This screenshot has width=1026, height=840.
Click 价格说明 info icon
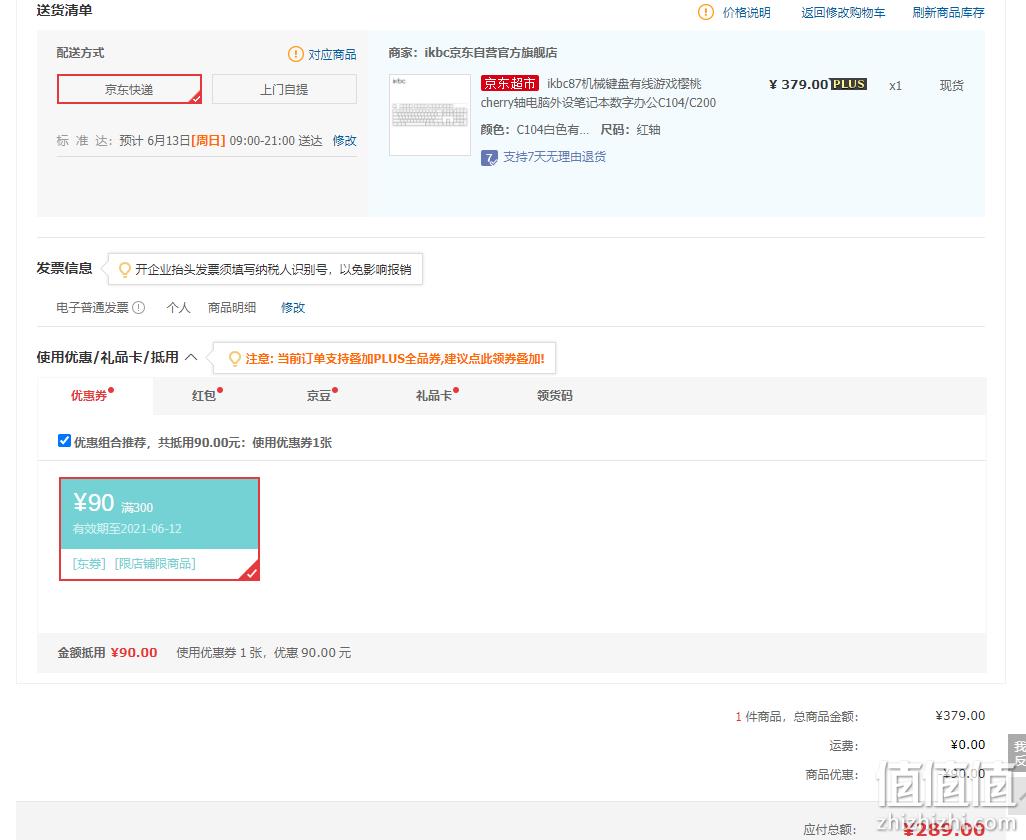click(706, 12)
